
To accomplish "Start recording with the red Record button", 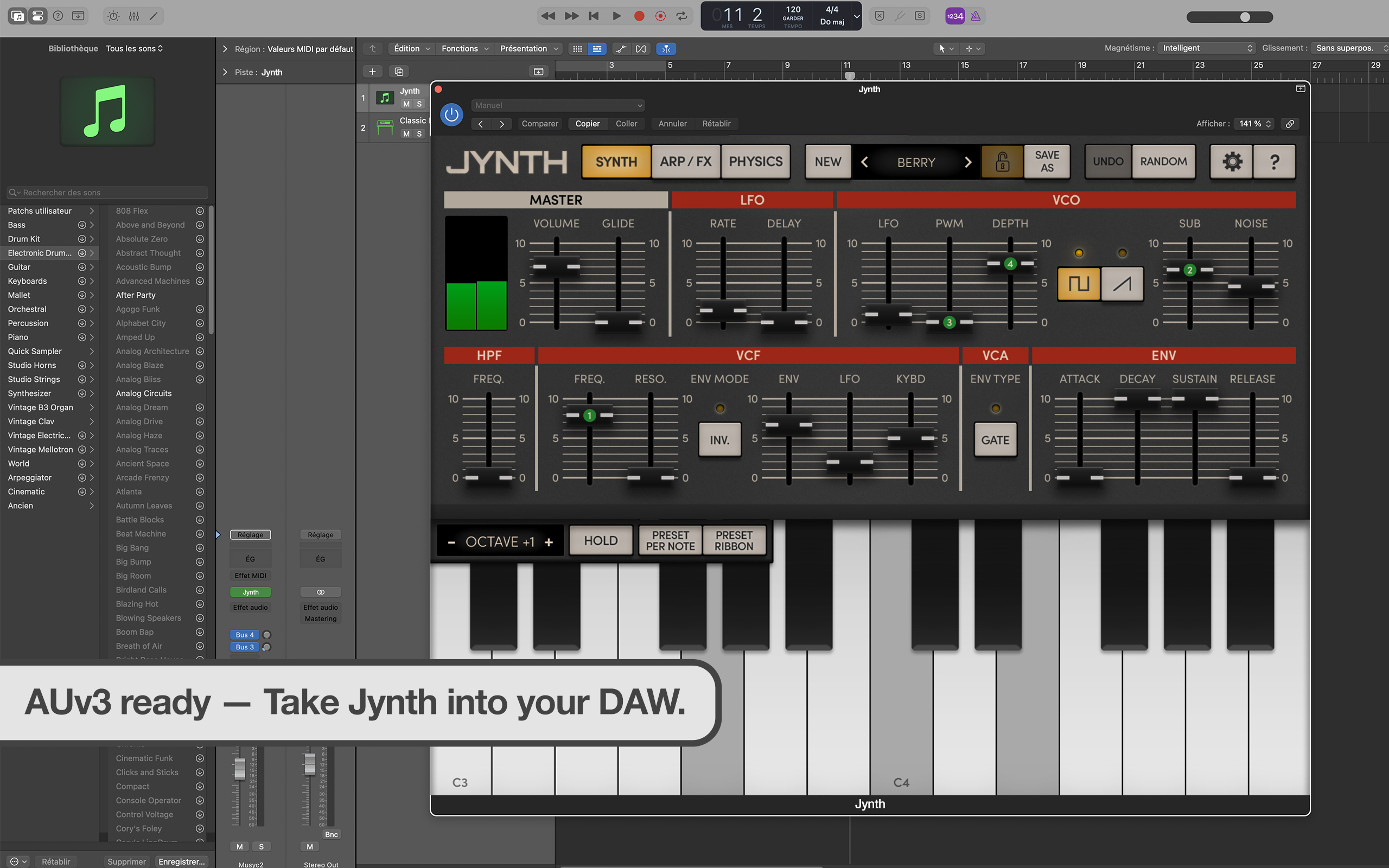I will (639, 16).
